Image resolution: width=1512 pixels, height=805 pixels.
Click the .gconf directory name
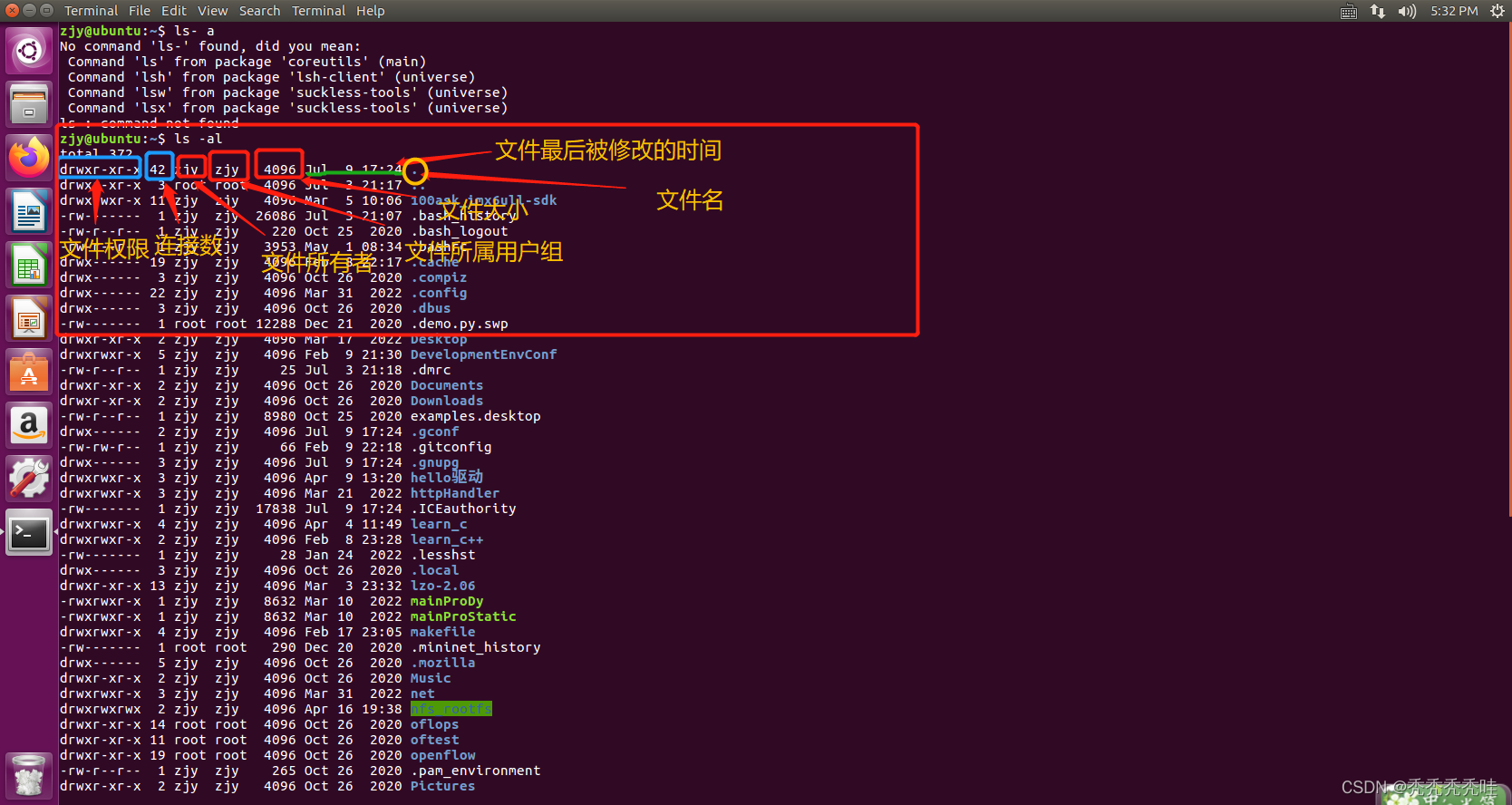(x=434, y=432)
